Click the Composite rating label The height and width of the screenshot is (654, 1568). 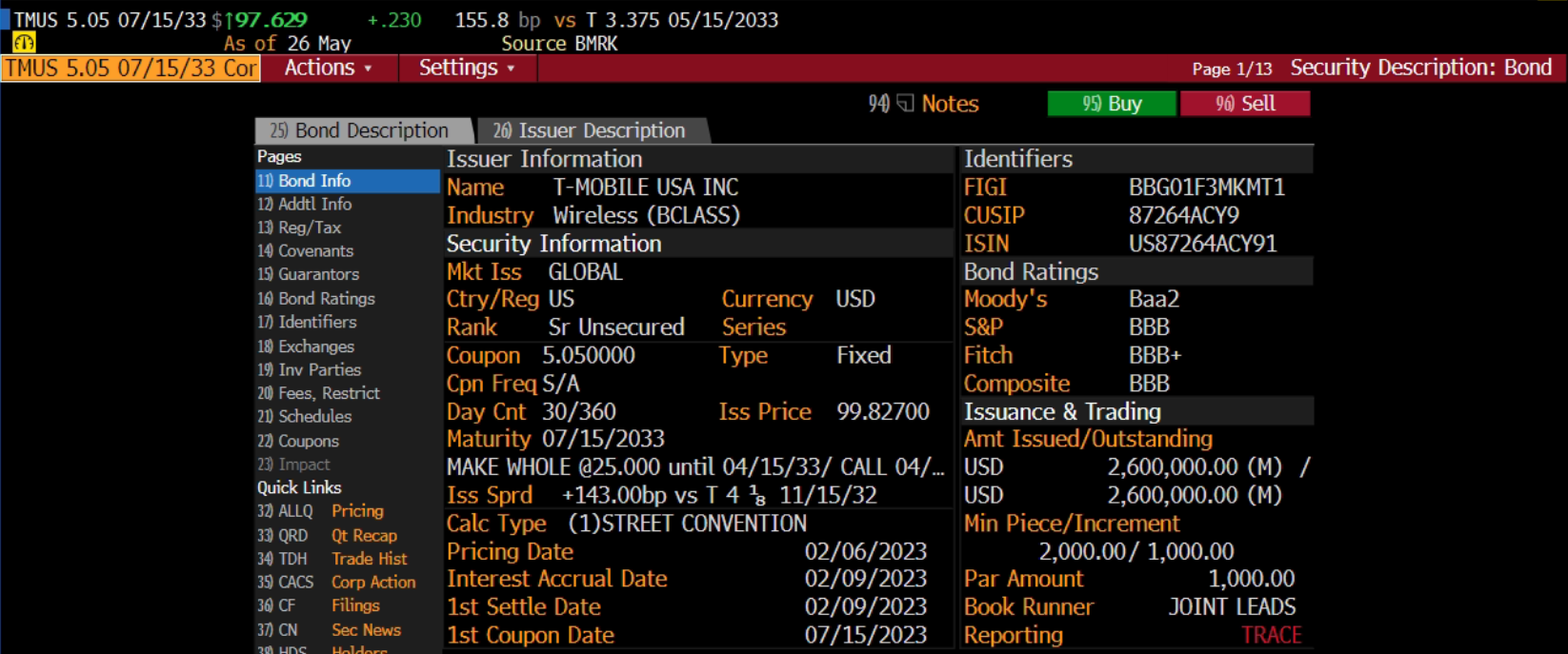[x=1016, y=384]
